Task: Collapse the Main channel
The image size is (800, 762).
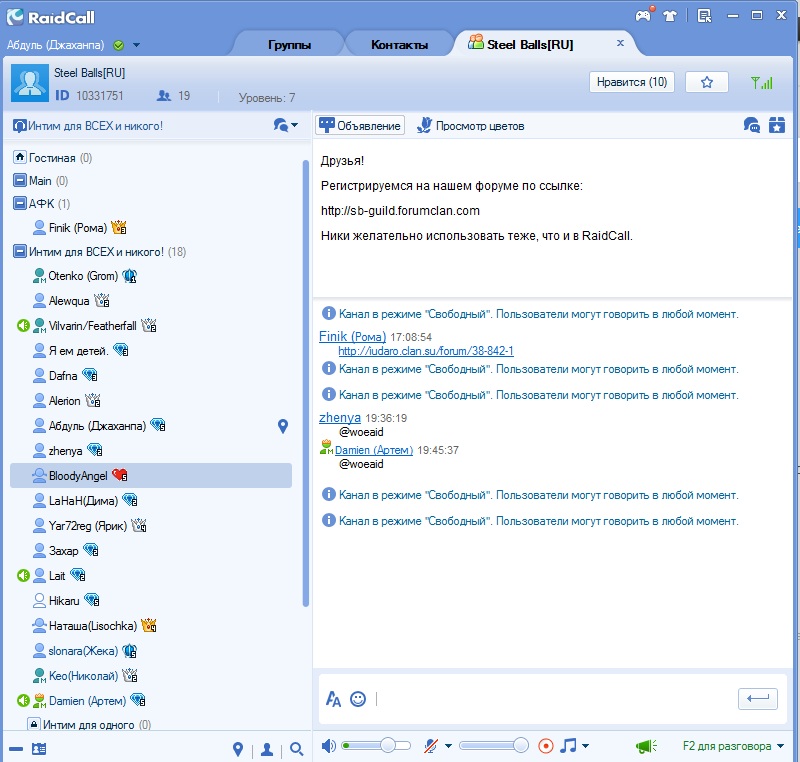Action: click(20, 181)
